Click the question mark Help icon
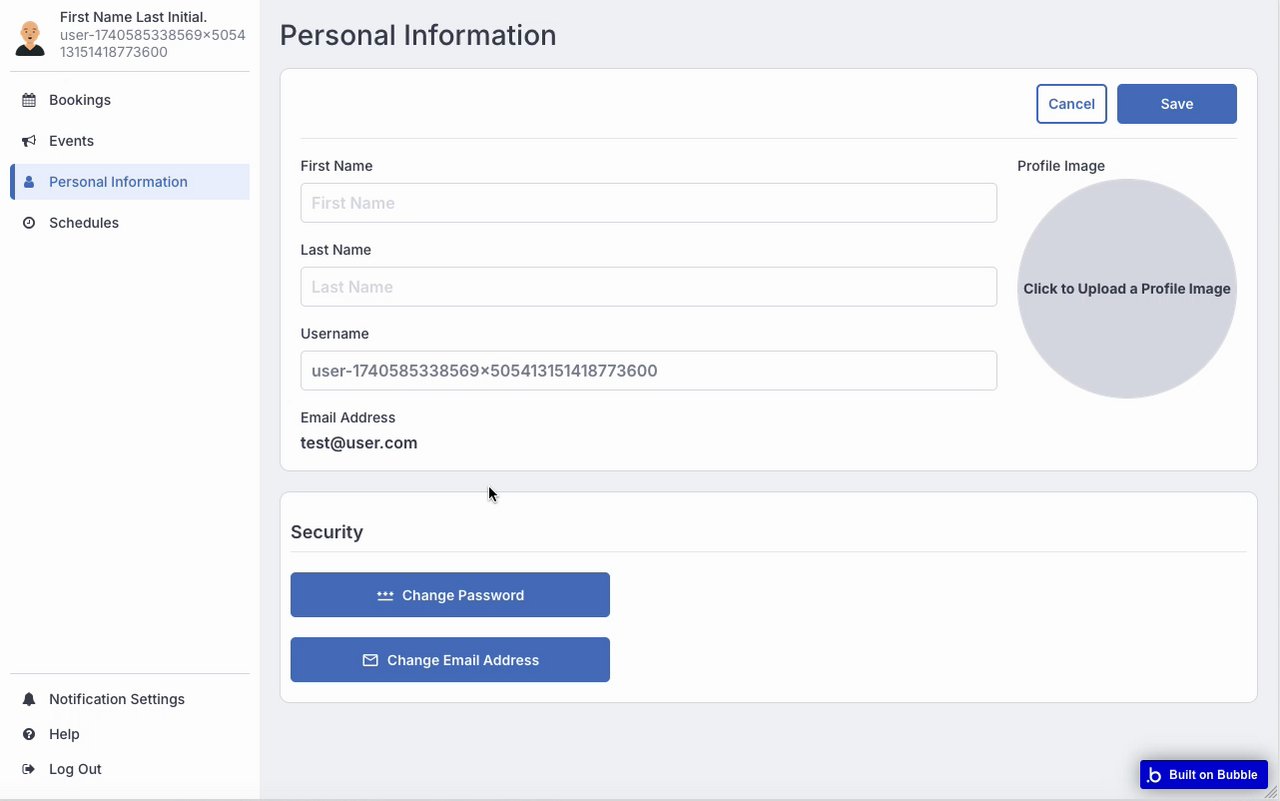Viewport: 1280px width, 801px height. pos(29,734)
